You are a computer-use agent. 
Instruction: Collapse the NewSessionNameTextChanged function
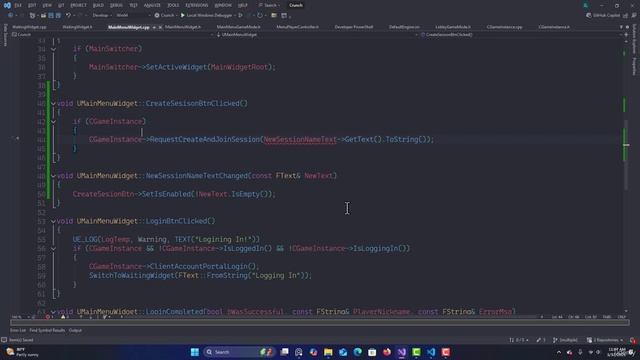(x=53, y=176)
